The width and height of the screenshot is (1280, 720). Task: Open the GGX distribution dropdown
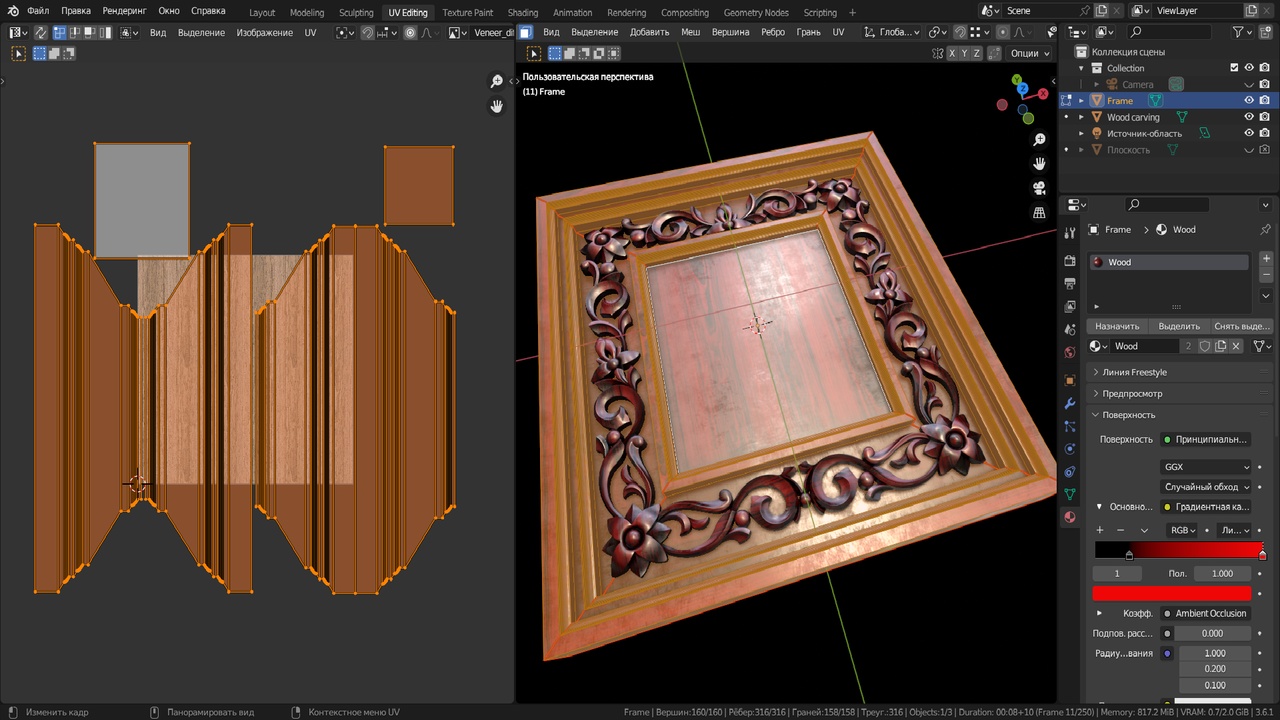[1207, 467]
